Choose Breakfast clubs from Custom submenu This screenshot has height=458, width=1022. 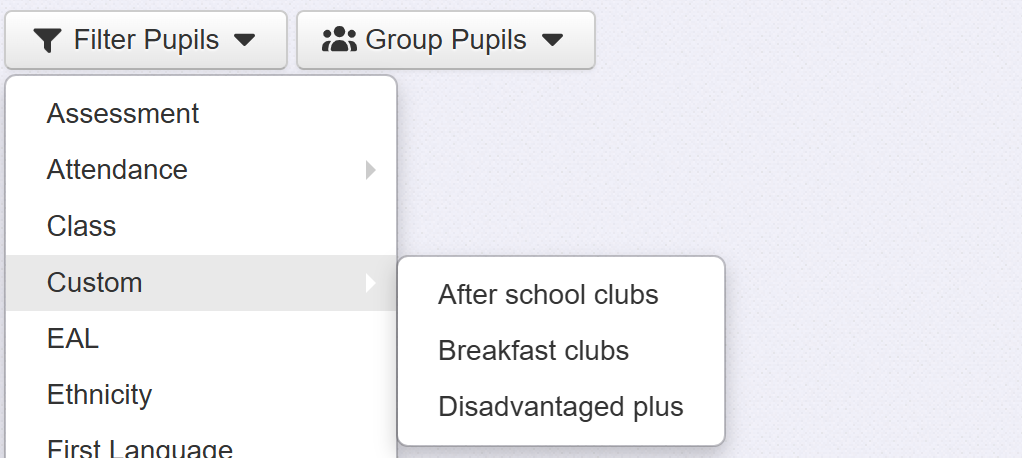[533, 351]
